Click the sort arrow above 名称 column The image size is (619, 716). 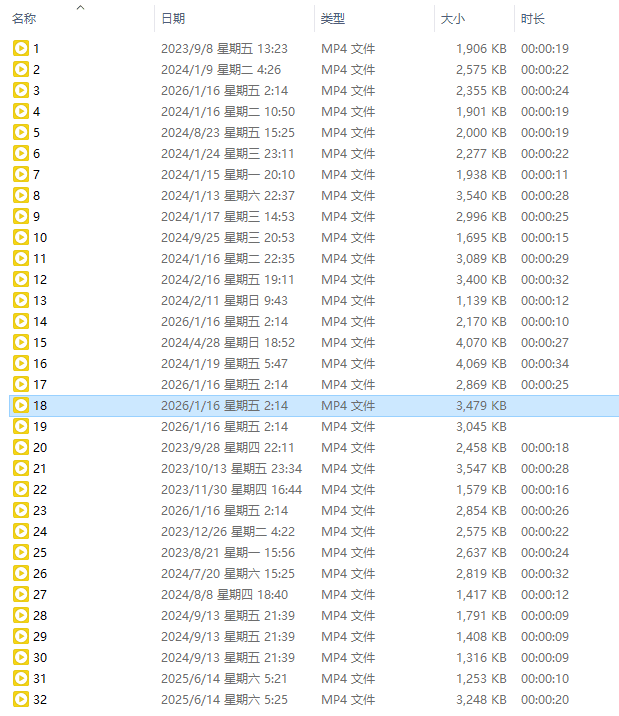(x=80, y=7)
